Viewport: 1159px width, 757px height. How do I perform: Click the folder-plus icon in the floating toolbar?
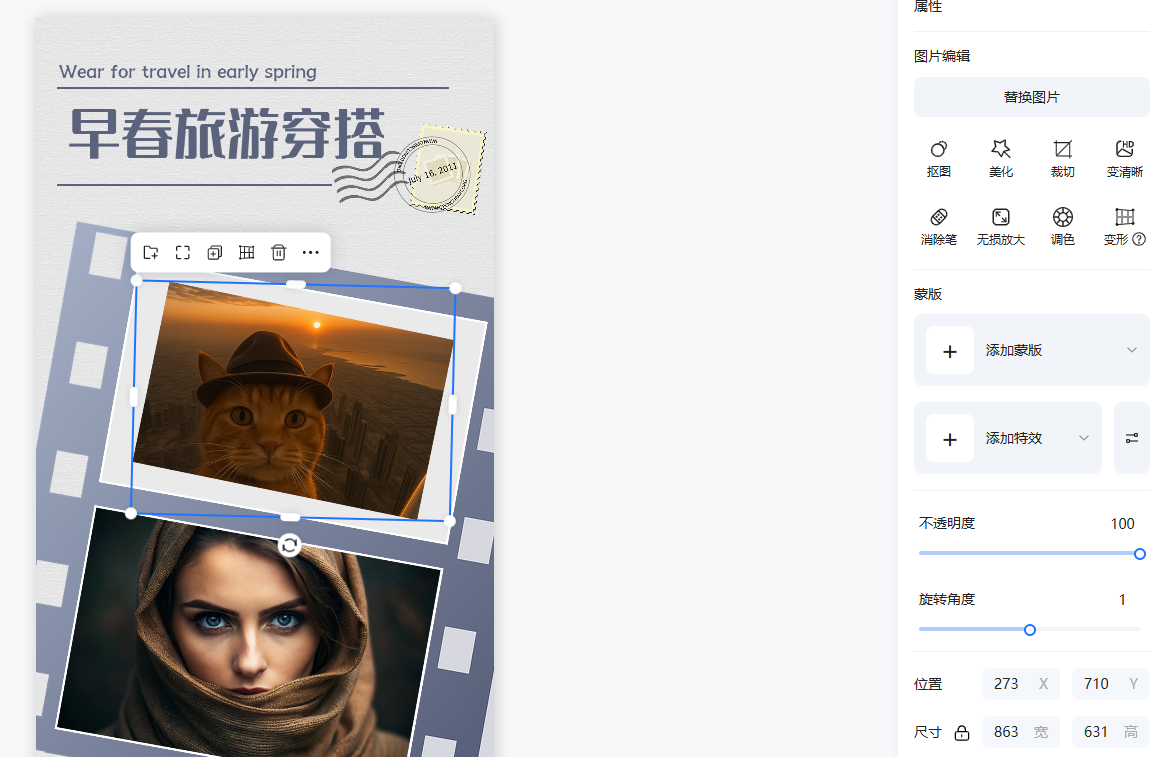tap(151, 253)
